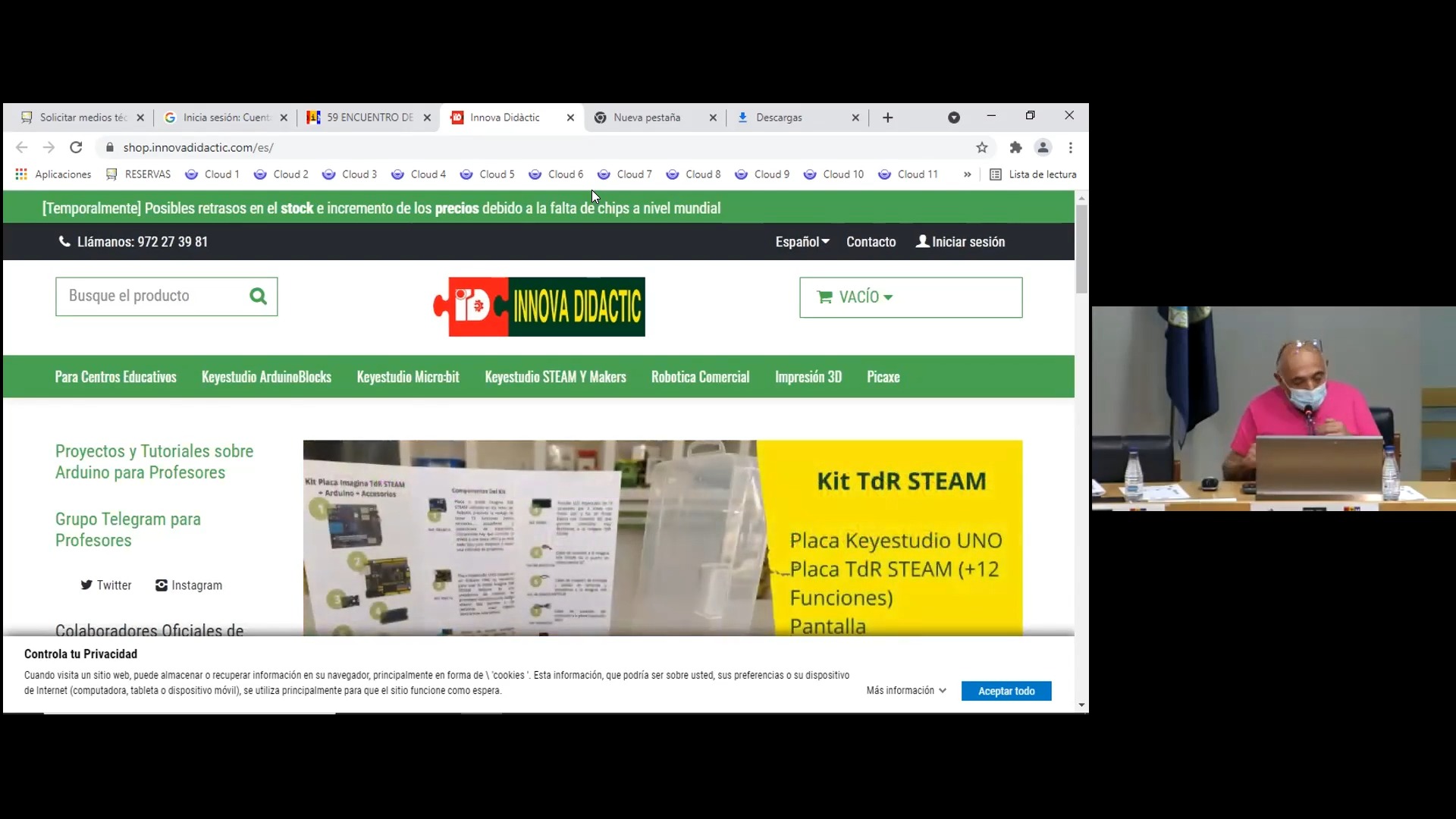Click the speaker webcam video thumbnail
Image resolution: width=1456 pixels, height=819 pixels.
click(x=1274, y=409)
